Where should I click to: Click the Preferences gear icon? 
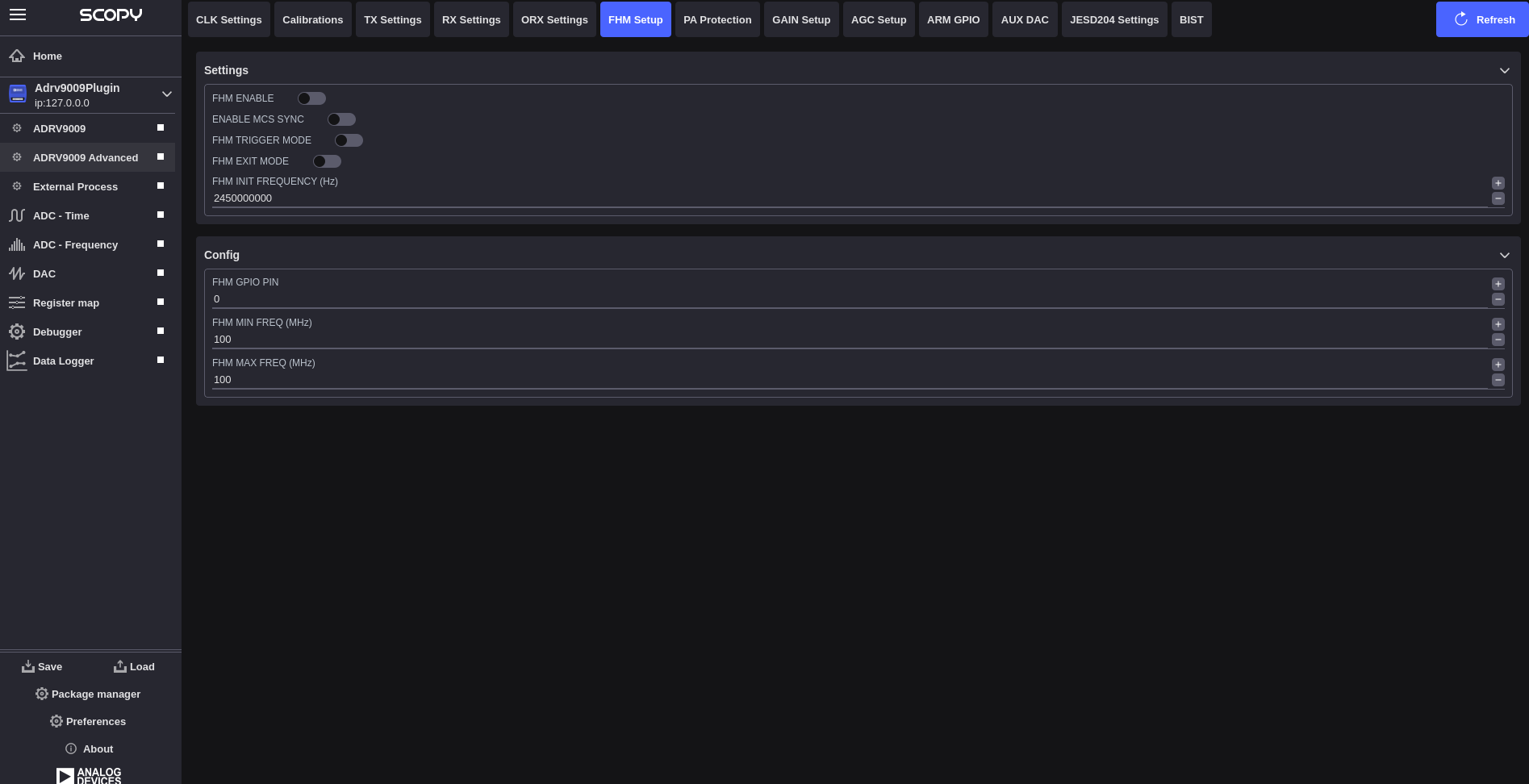[x=56, y=721]
